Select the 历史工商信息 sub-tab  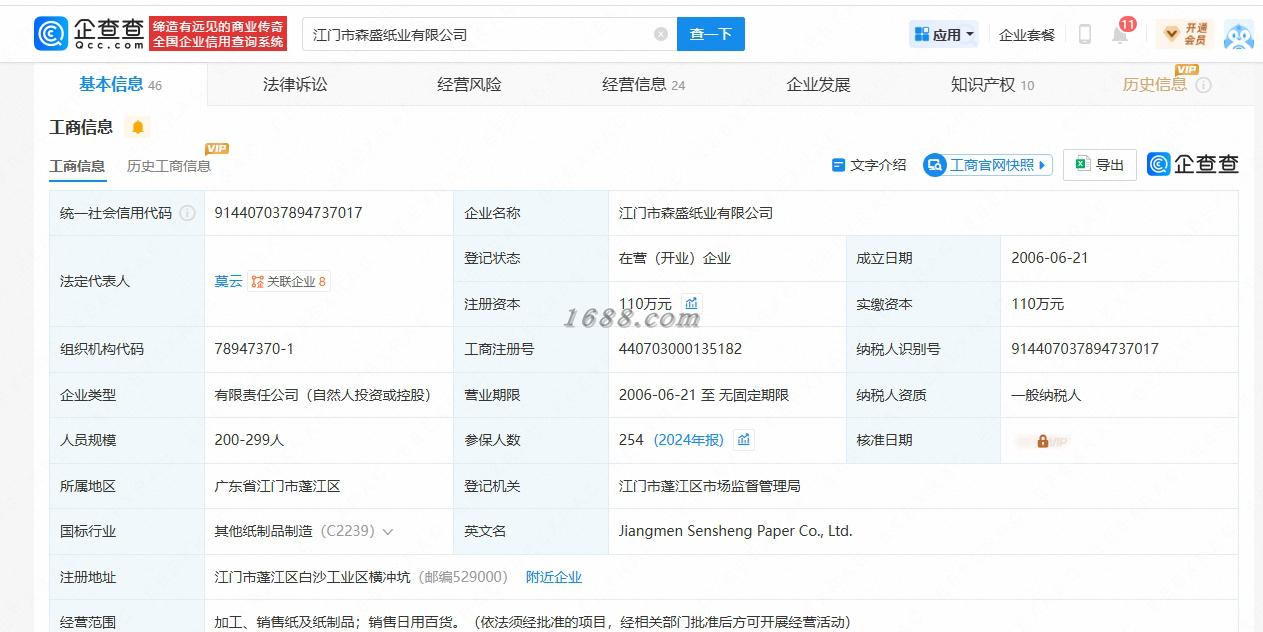coord(169,166)
